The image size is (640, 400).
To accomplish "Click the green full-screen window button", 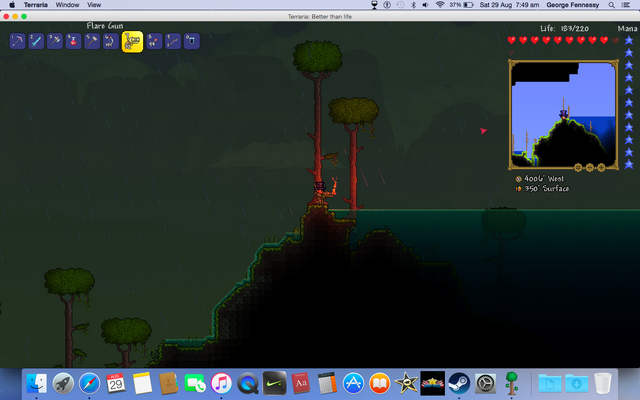I will 24,16.
